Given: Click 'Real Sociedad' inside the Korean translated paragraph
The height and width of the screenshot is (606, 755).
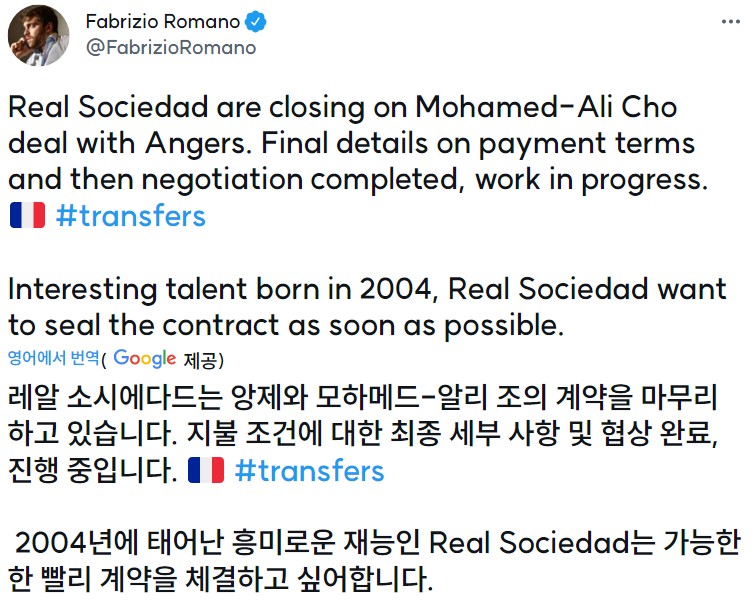Looking at the screenshot, I should click(x=529, y=542).
